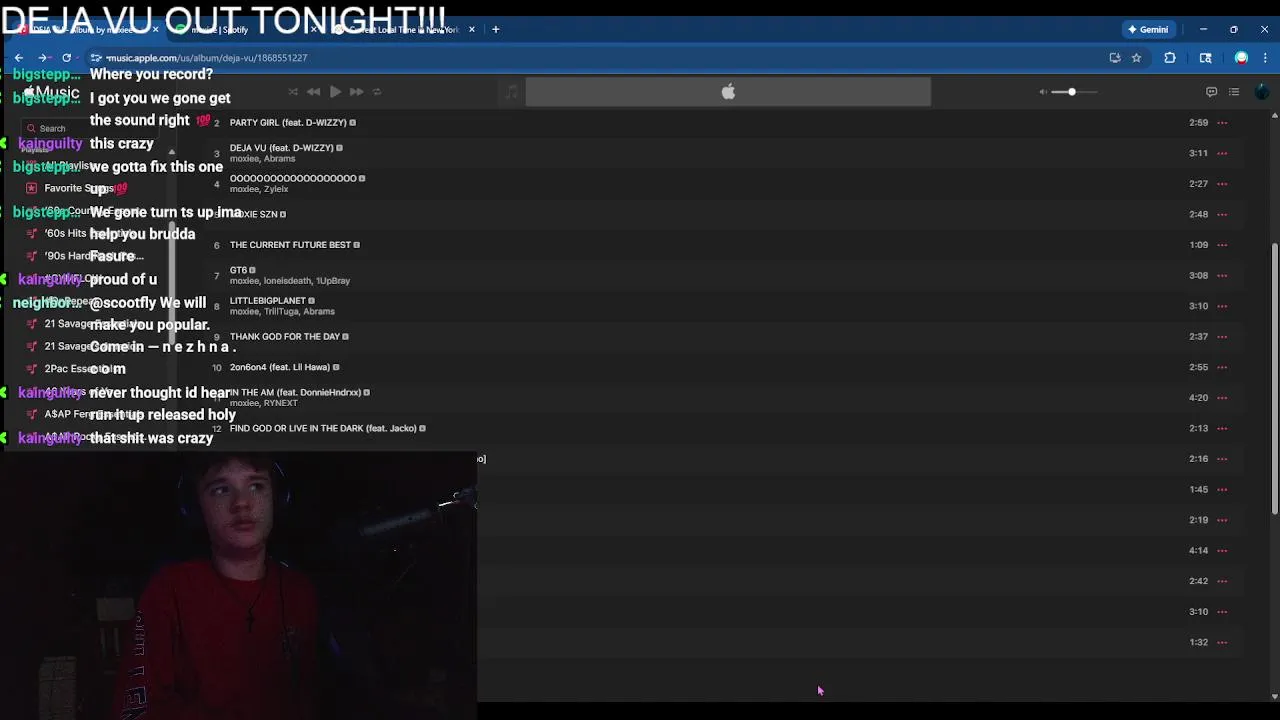Open more options for 1:32 track row

(1222, 642)
